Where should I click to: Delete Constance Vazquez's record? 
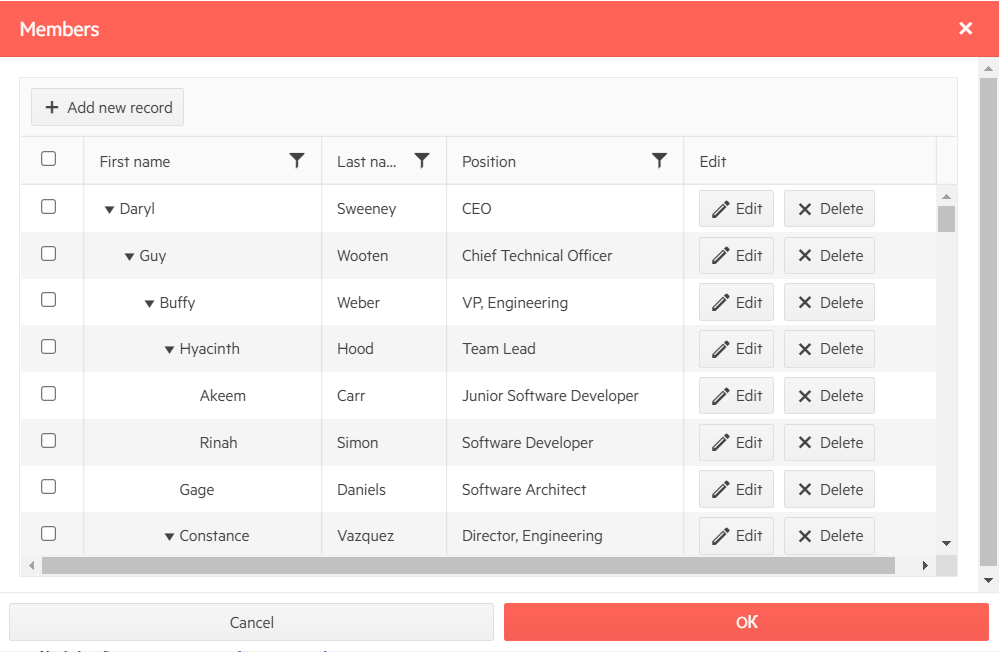tap(829, 536)
